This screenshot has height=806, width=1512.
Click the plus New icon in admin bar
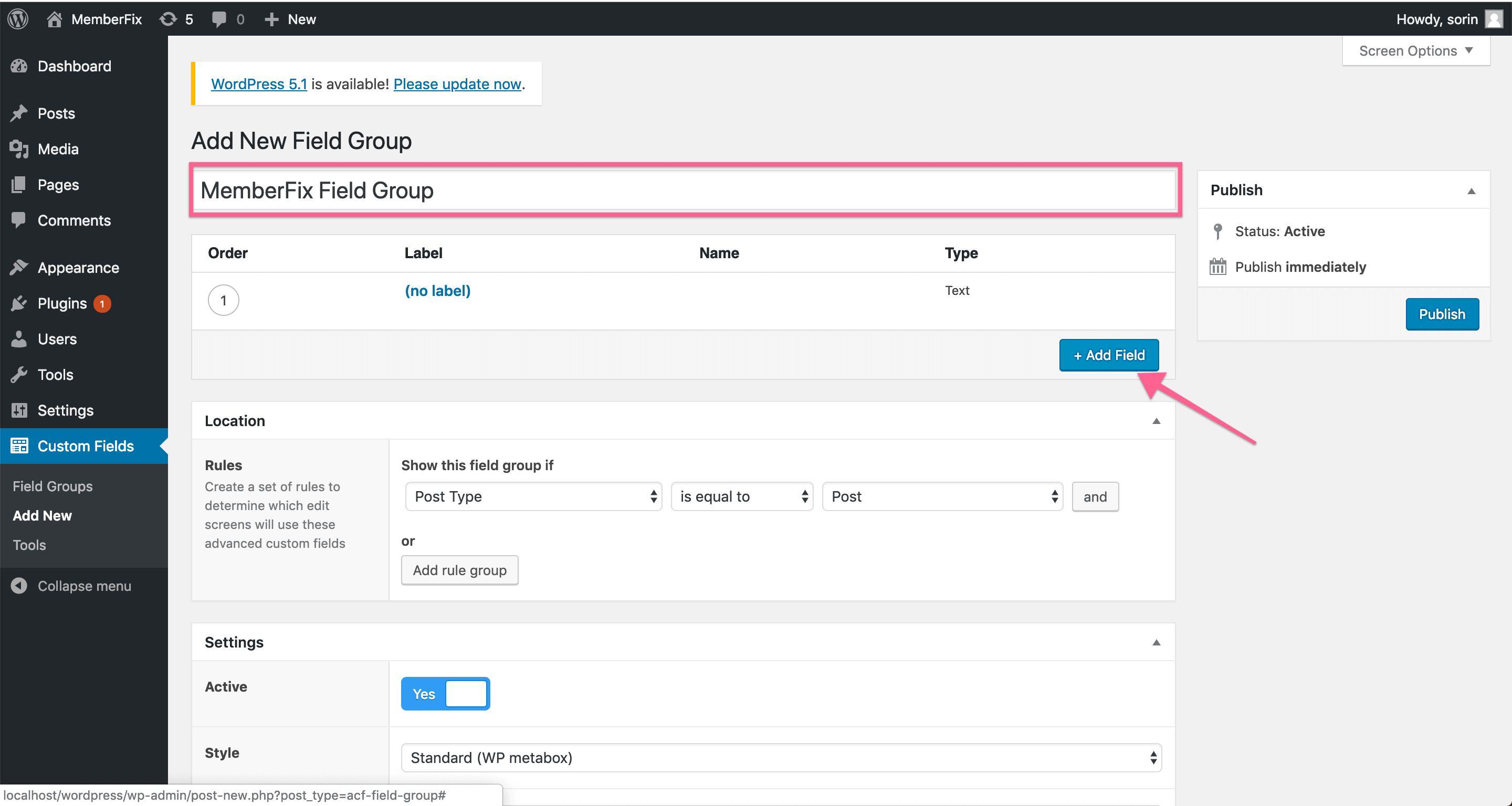(270, 19)
